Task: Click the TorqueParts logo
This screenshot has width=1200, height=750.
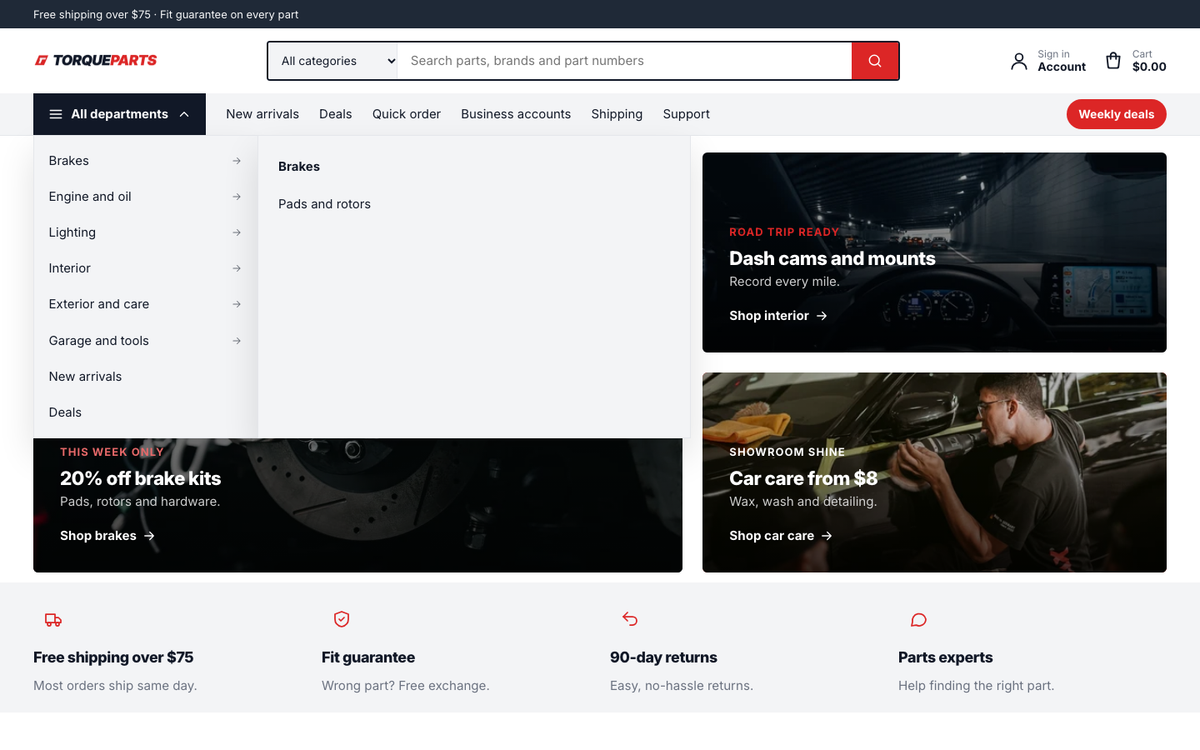Action: [x=96, y=60]
